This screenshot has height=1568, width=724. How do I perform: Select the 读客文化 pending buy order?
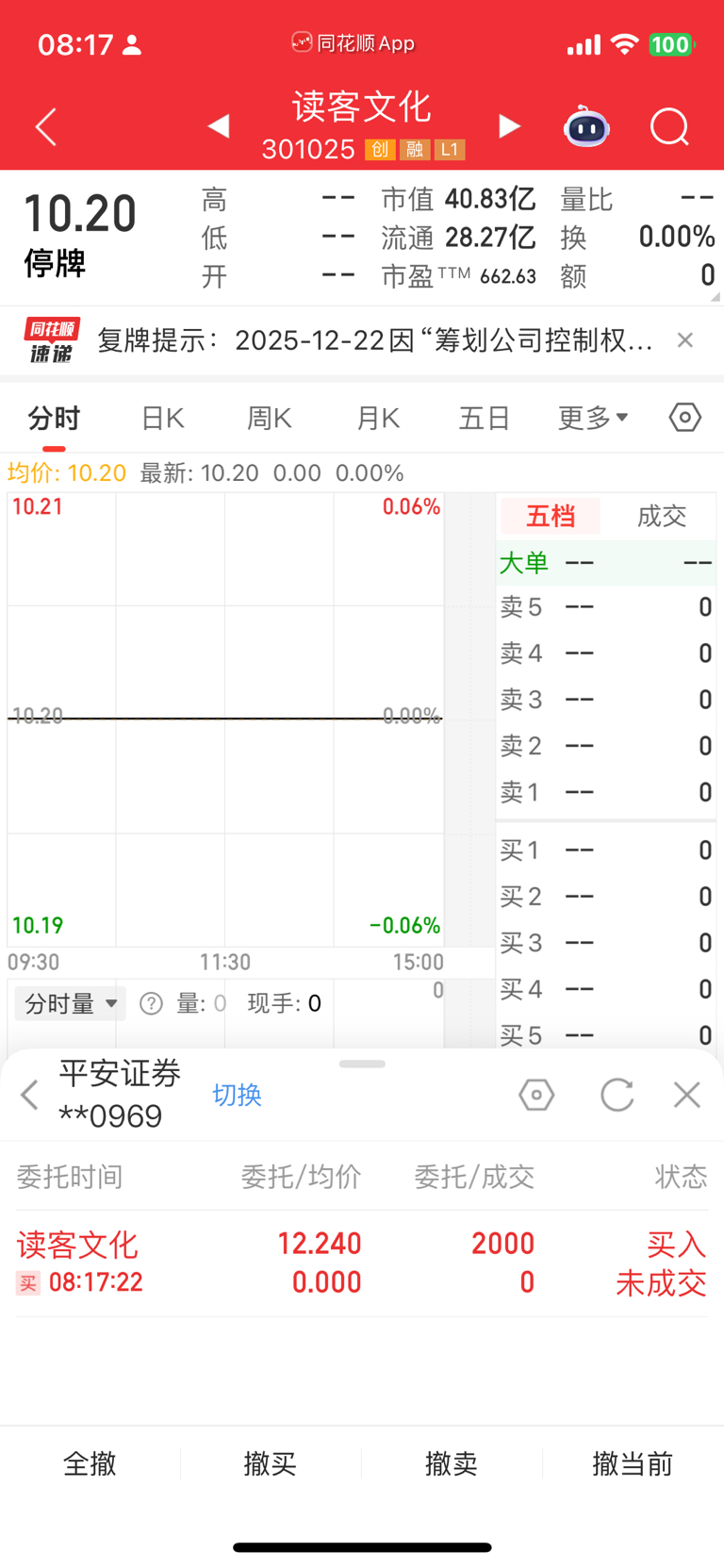[x=362, y=1263]
